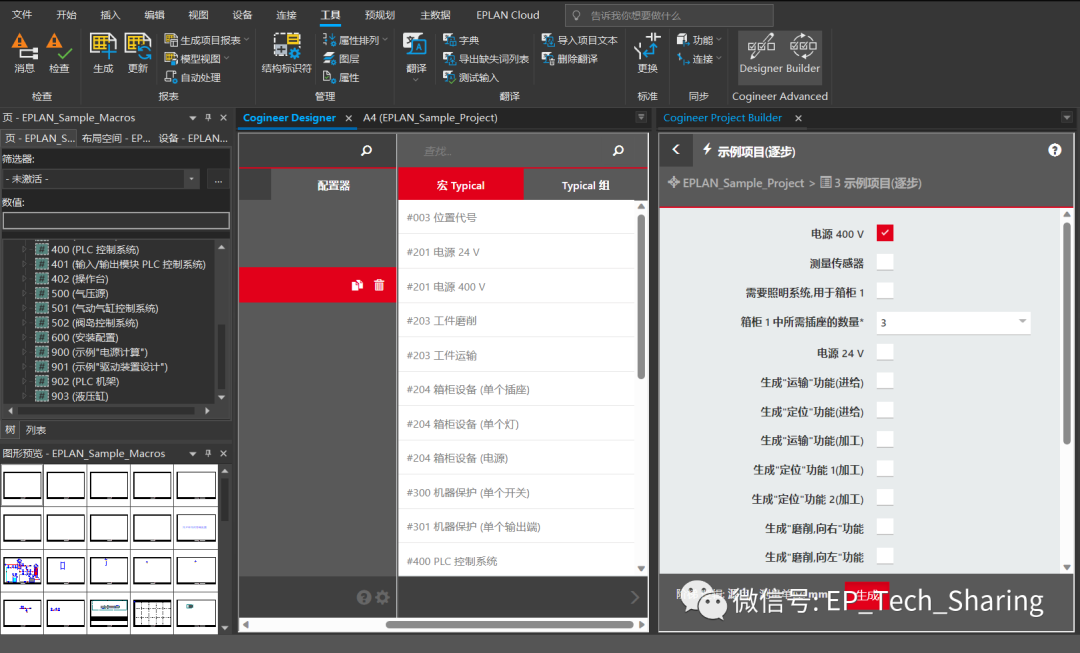This screenshot has width=1080, height=653.
Task: Select the 检查 (Check) tool in the ribbon
Action: [57, 52]
